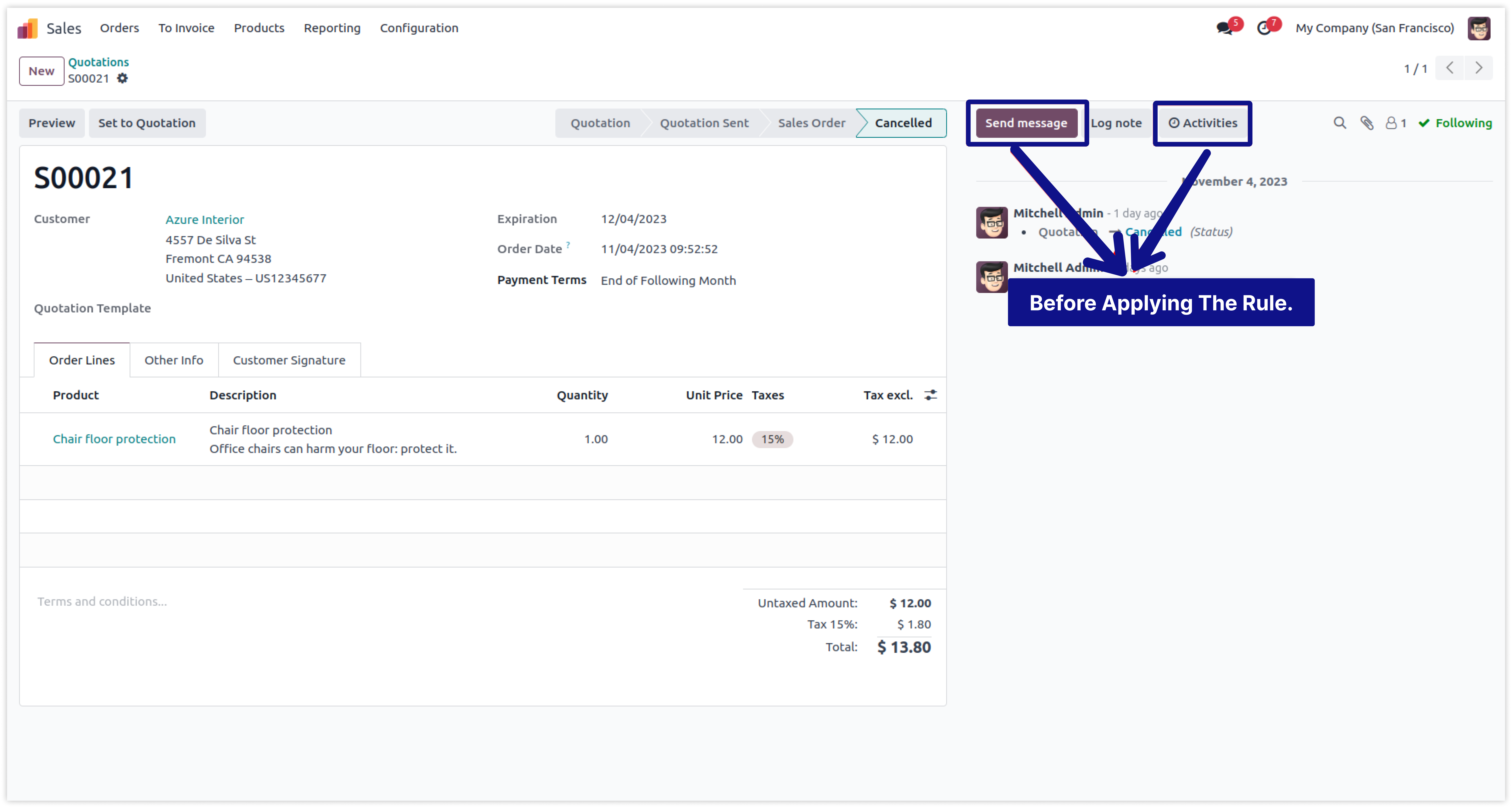Click the total amount $ 13.80

pyautogui.click(x=904, y=647)
